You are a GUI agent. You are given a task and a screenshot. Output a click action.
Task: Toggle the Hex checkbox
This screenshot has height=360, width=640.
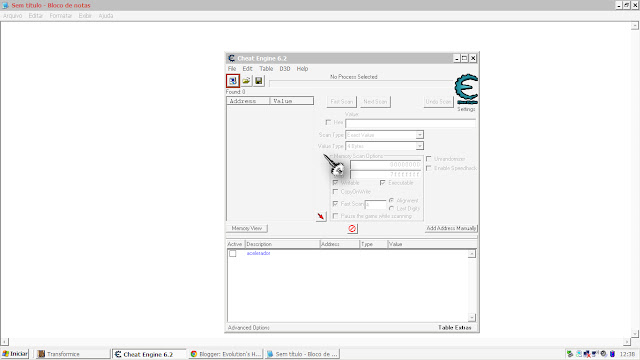tap(328, 122)
